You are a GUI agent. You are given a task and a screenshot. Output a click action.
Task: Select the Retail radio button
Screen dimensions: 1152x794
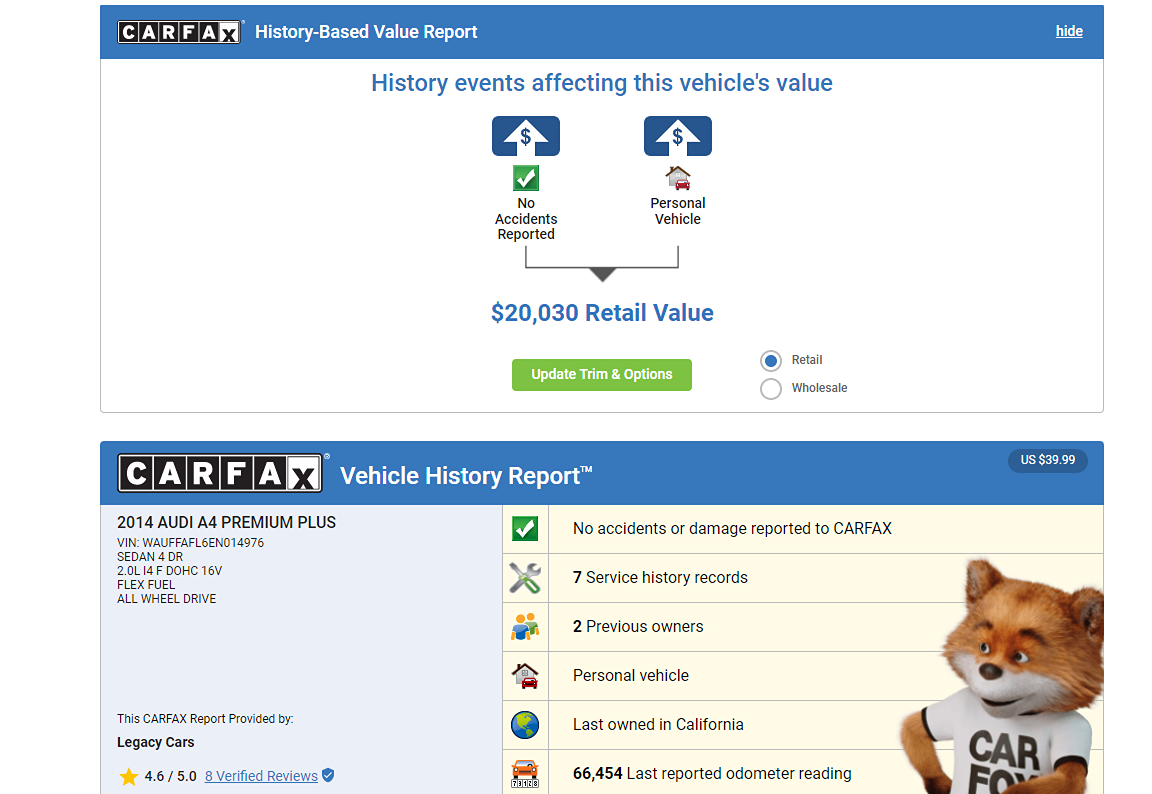(x=771, y=361)
